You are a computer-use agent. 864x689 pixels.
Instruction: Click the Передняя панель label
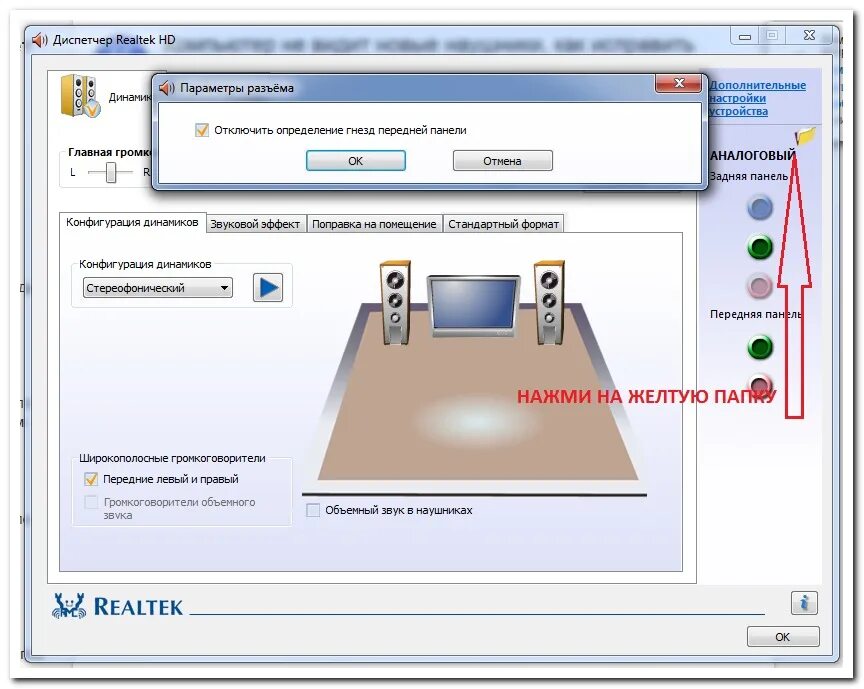(755, 314)
